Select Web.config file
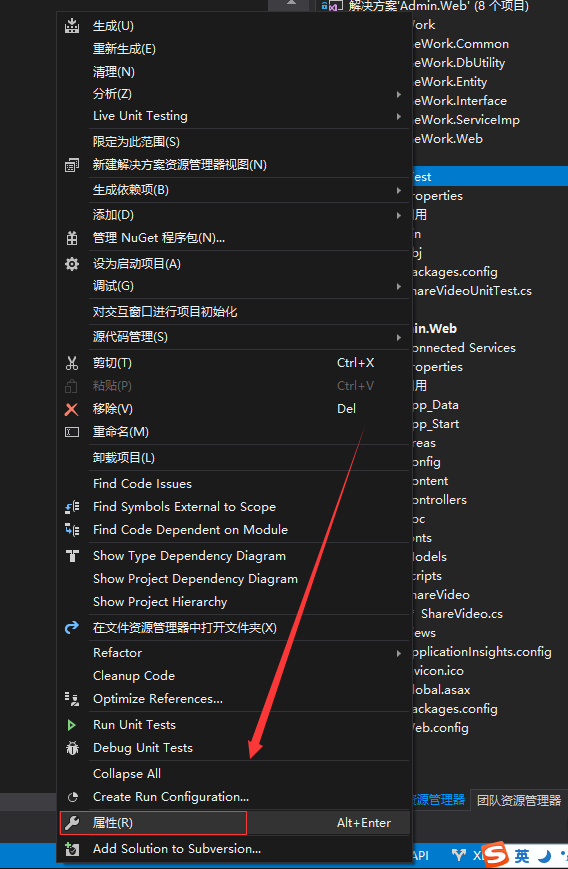The height and width of the screenshot is (869, 568). (x=441, y=728)
